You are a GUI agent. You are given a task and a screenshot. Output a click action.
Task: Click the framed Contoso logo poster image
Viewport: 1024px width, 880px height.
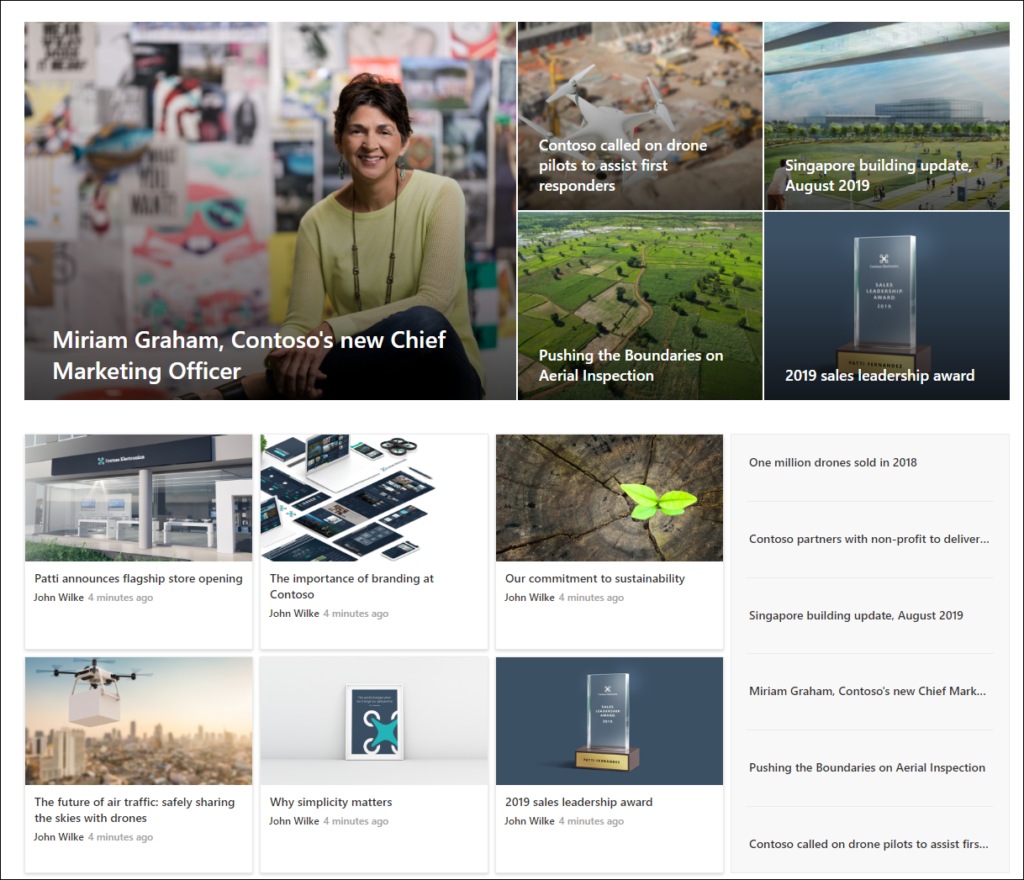point(374,721)
